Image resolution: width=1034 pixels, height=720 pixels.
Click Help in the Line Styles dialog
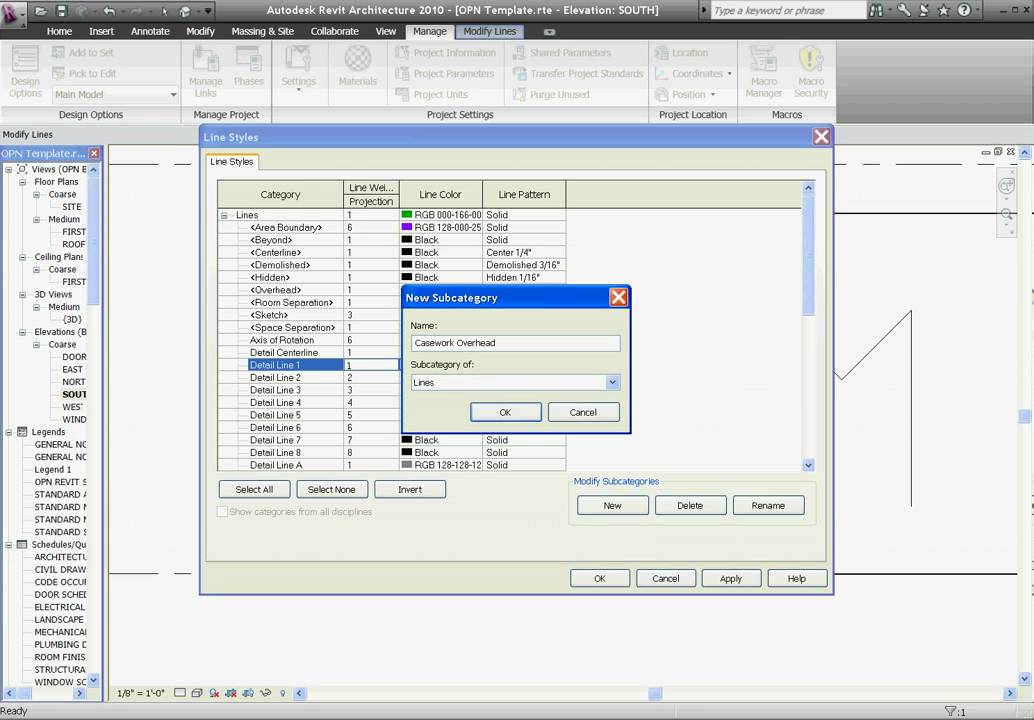click(x=797, y=578)
